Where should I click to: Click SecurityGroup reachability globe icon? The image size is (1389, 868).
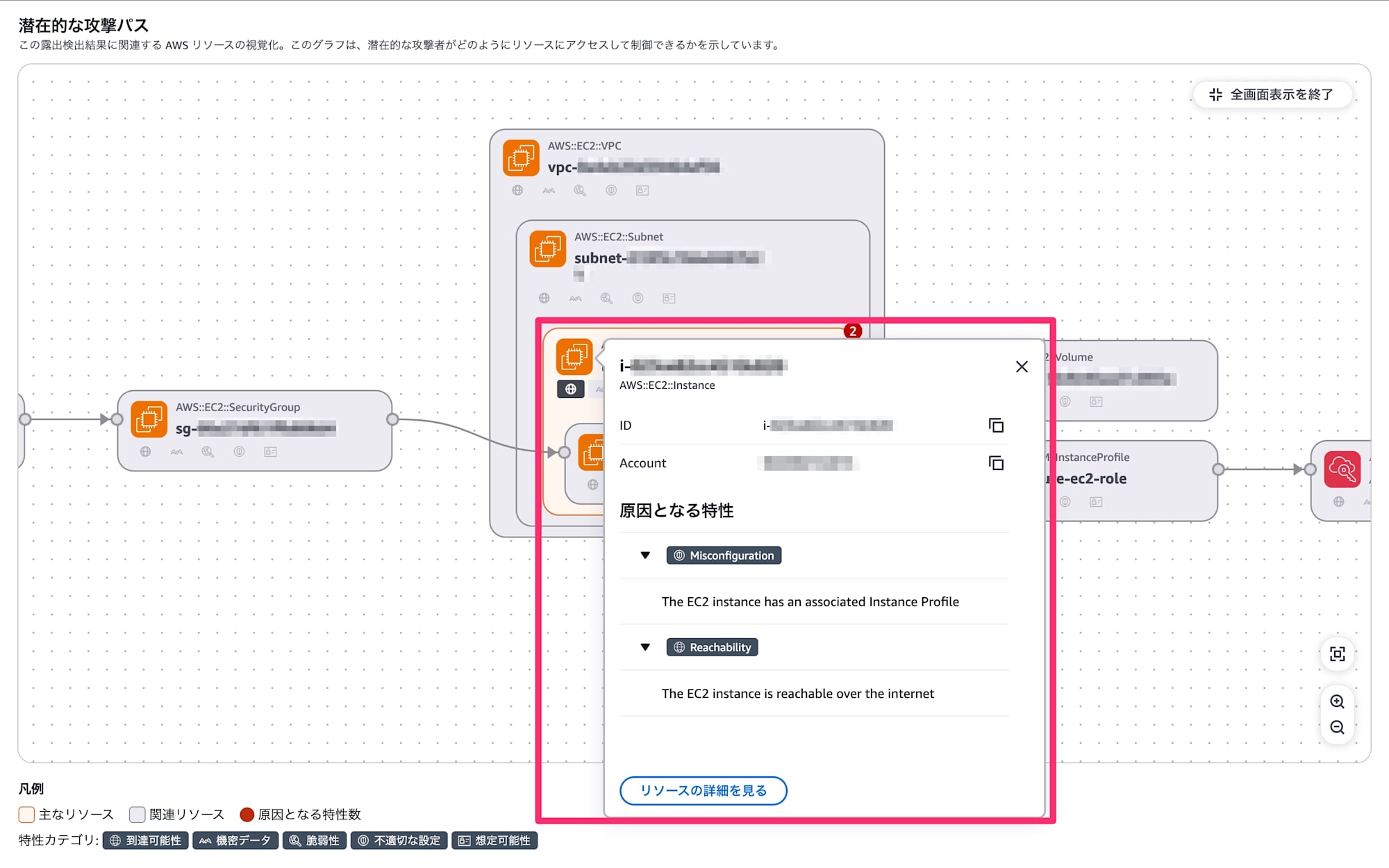click(145, 451)
